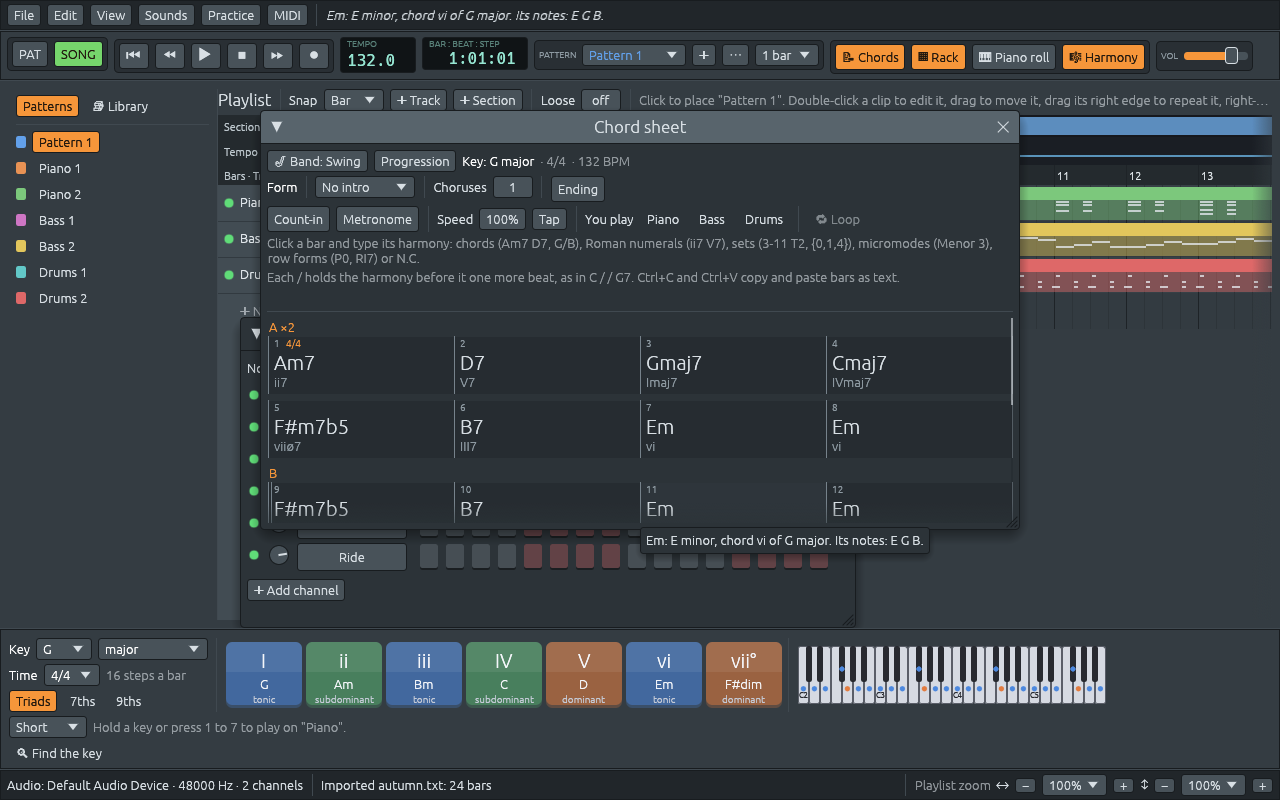Image resolution: width=1280 pixels, height=800 pixels.
Task: Open the Rack panel
Action: pyautogui.click(x=936, y=57)
